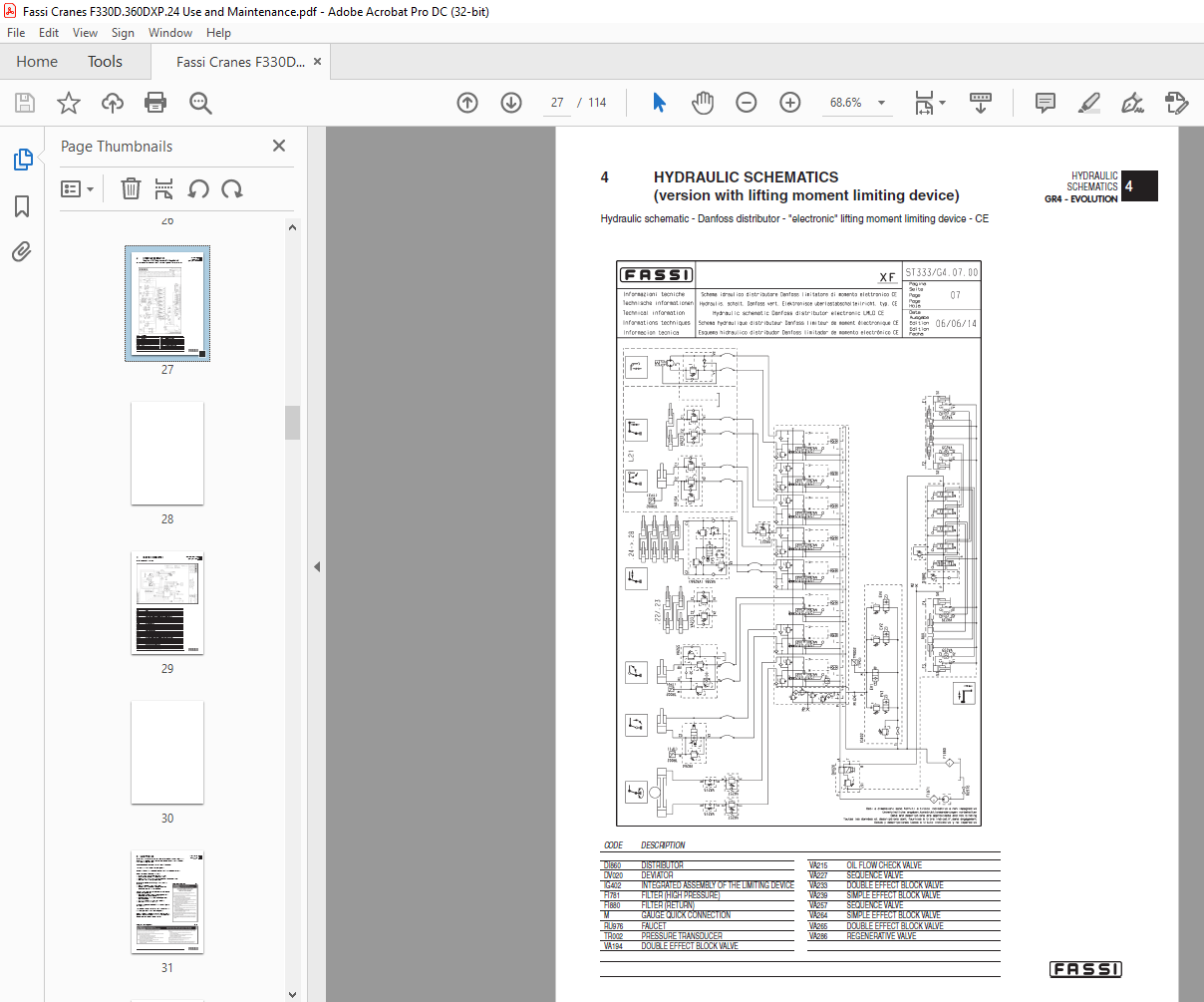The height and width of the screenshot is (1002, 1204).
Task: Click 'OIL FLOW CHECK VALVE' description text
Action: pos(884,865)
